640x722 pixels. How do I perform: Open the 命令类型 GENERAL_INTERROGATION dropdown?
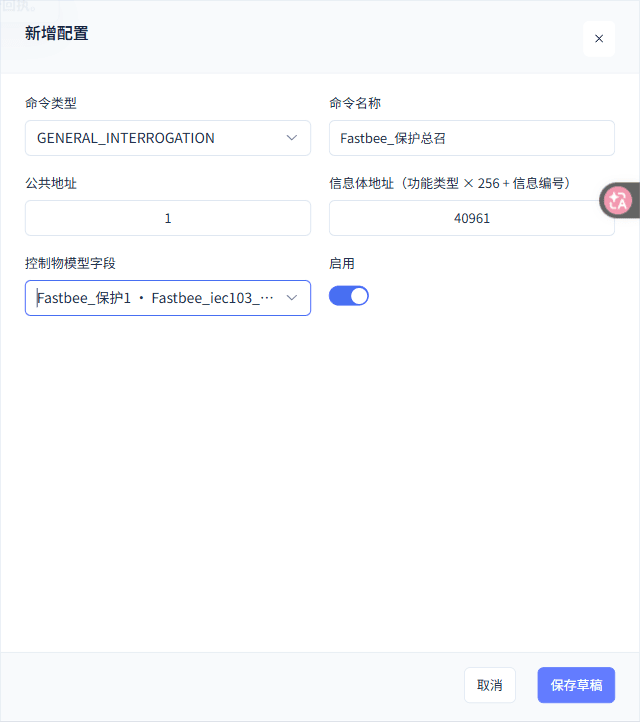point(168,138)
